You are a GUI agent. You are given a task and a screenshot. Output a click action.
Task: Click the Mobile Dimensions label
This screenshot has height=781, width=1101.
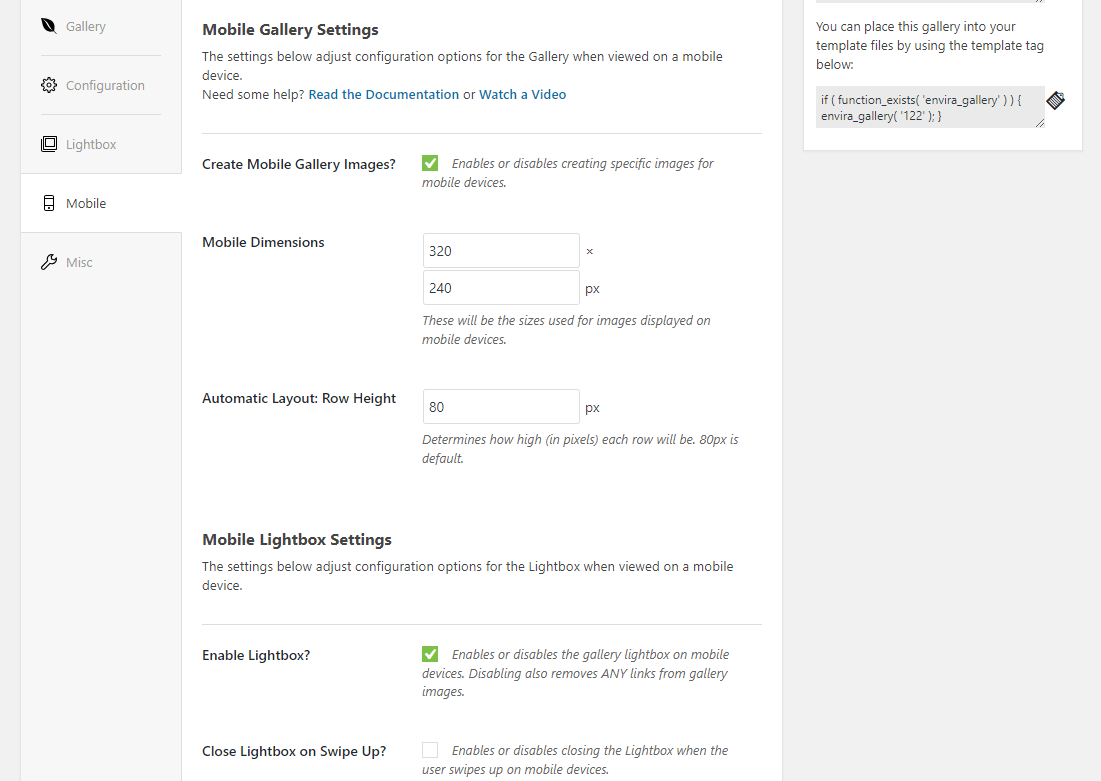tap(263, 242)
